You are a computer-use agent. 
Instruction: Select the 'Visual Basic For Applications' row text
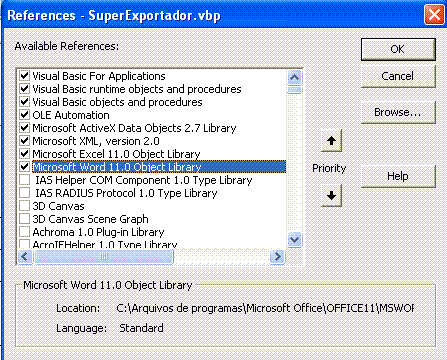[x=99, y=76]
